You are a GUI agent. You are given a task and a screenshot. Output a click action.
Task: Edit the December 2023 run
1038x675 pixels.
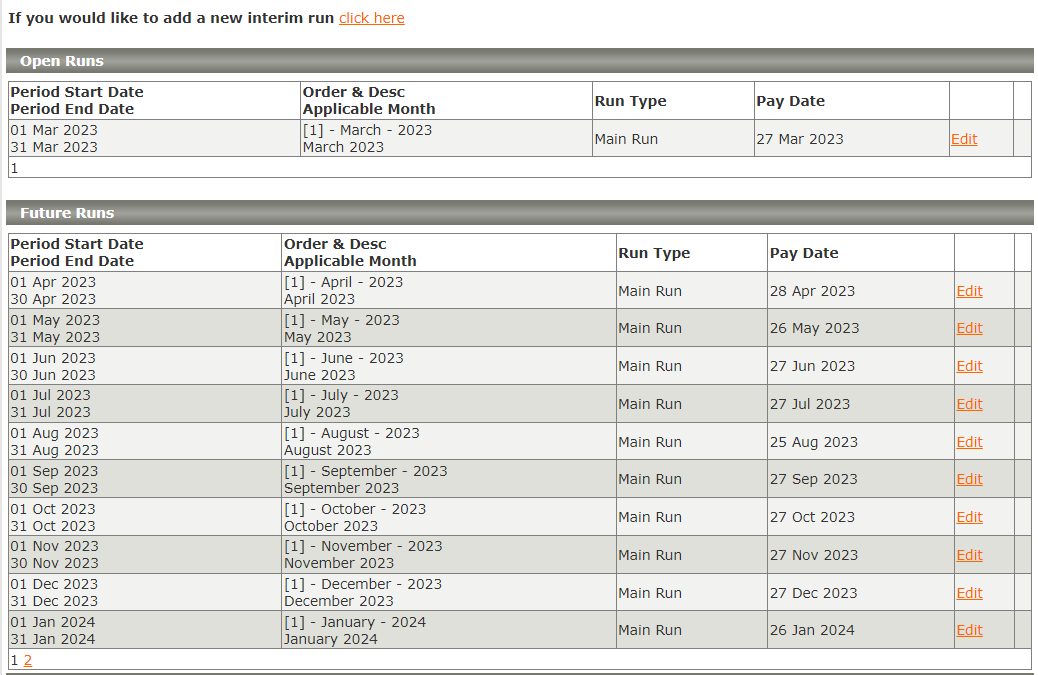969,593
